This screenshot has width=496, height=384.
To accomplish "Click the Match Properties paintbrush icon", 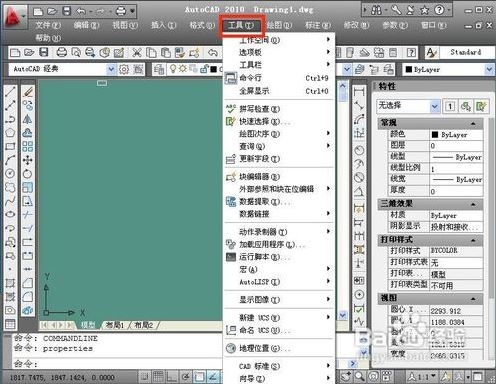I will coord(180,52).
